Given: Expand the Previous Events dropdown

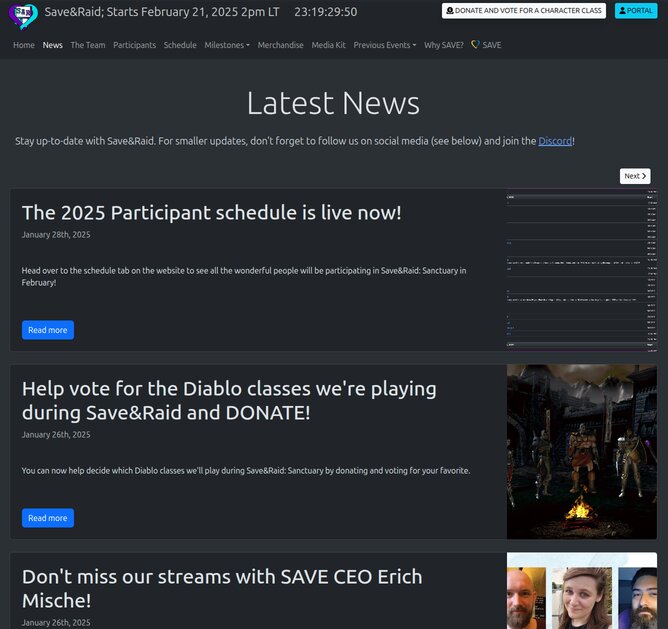Looking at the screenshot, I should tap(385, 45).
